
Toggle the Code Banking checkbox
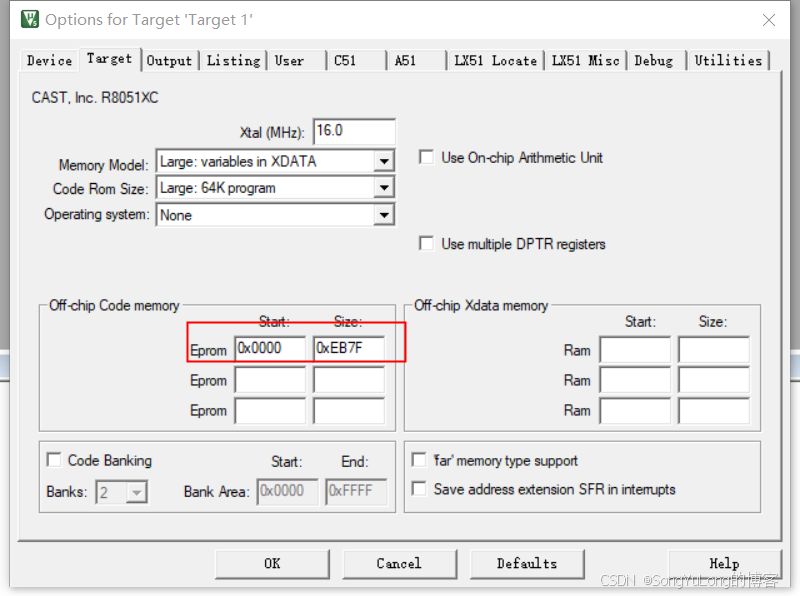tap(54, 460)
